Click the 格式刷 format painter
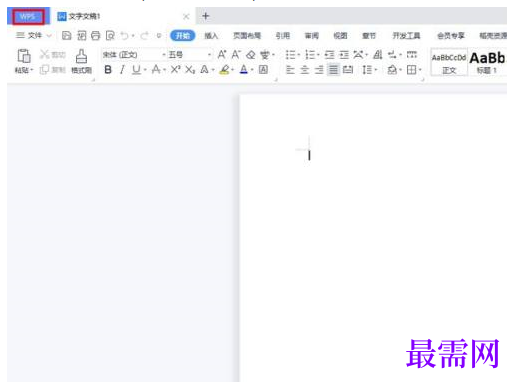 (x=81, y=61)
